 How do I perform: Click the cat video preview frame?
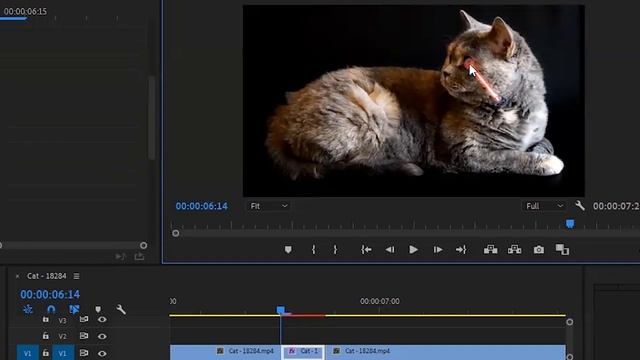point(413,101)
